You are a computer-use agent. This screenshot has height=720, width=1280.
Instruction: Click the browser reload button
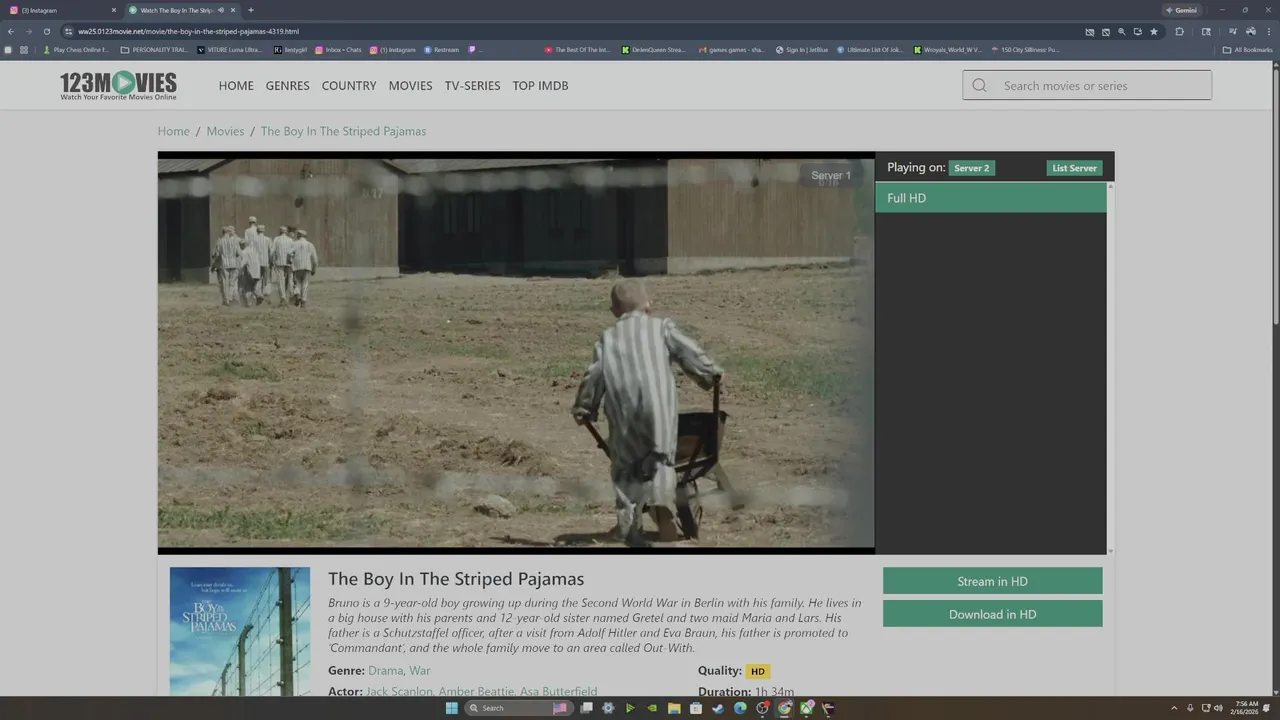click(x=46, y=31)
